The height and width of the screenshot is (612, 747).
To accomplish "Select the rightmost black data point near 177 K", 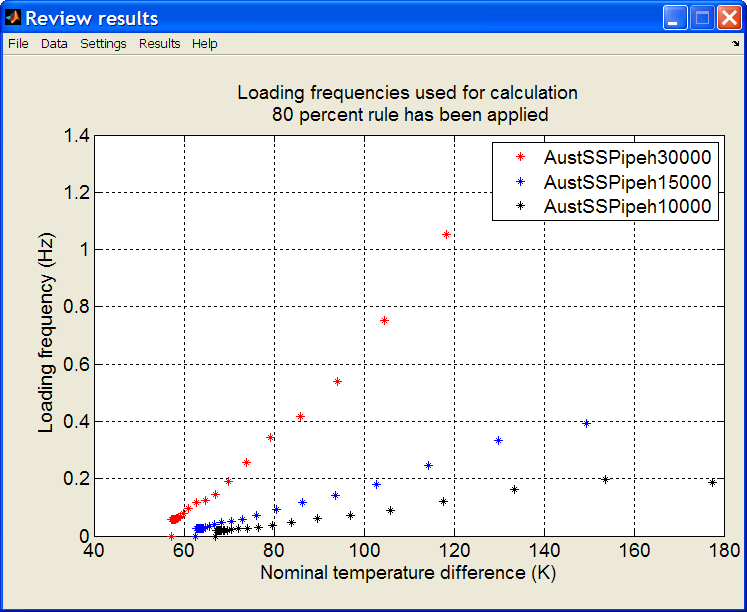I will coord(712,482).
